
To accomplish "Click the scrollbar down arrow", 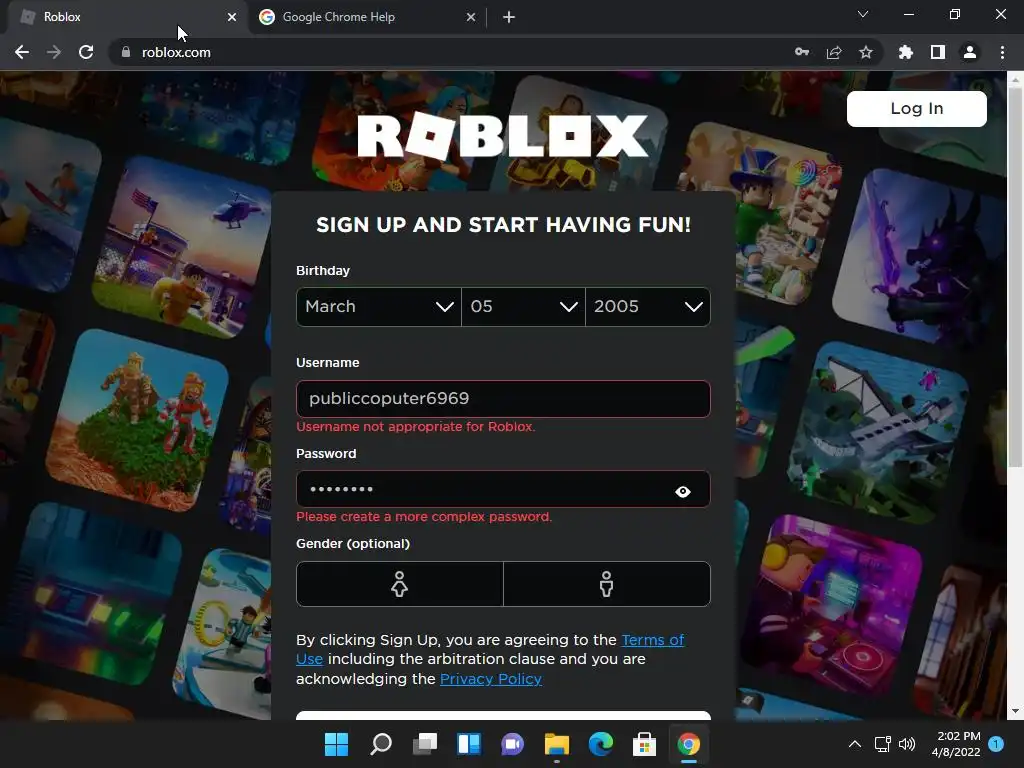I will [x=1015, y=711].
